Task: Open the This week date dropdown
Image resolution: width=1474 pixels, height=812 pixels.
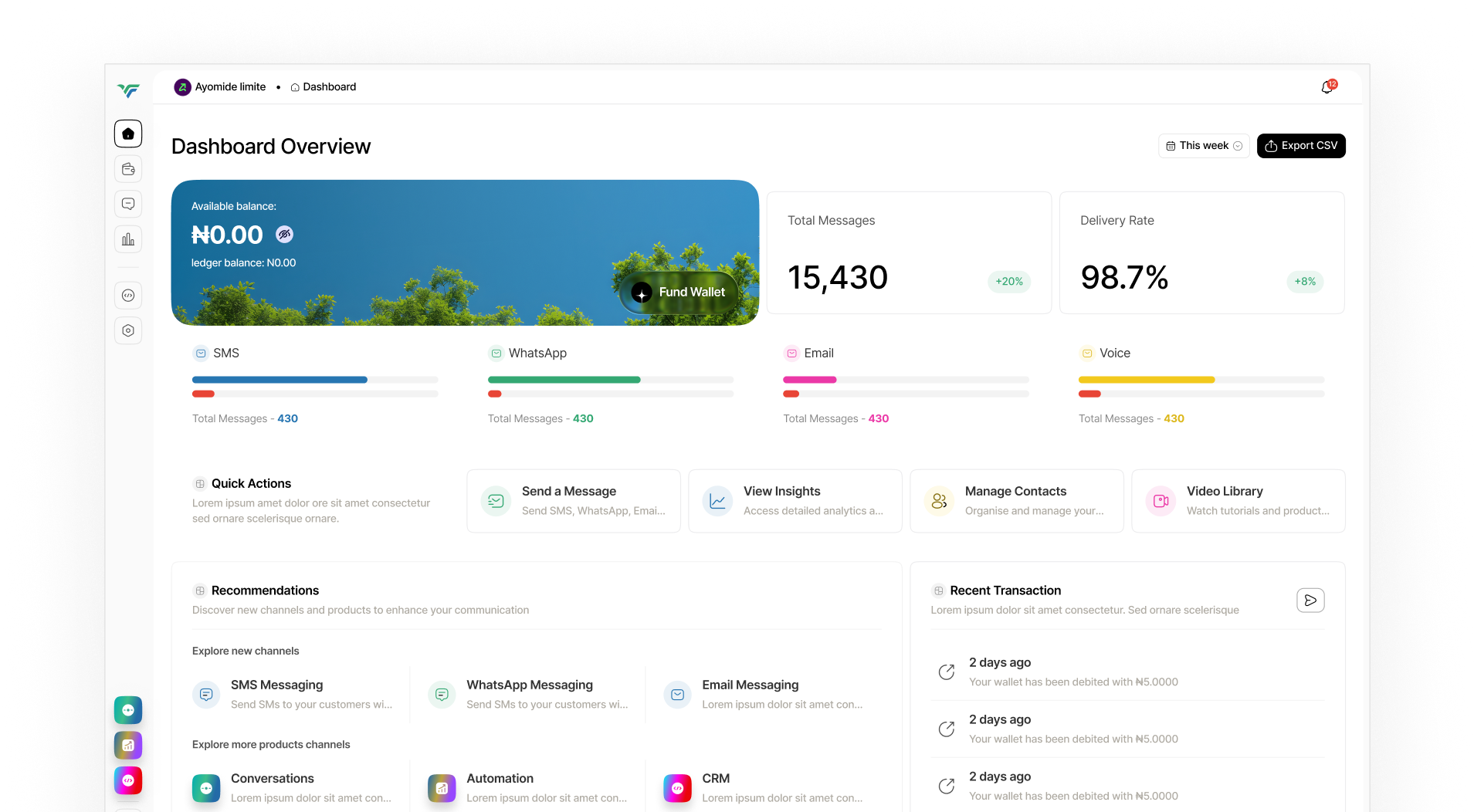Action: [x=1204, y=146]
